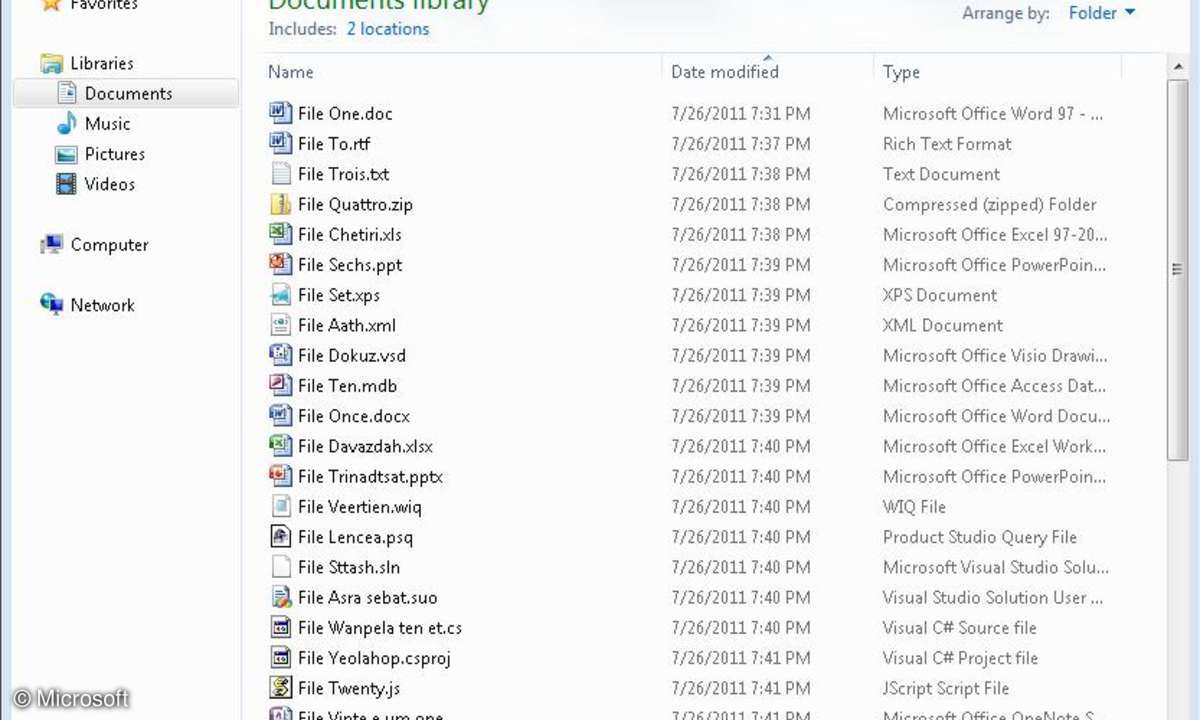The width and height of the screenshot is (1200, 720).
Task: Select the icon of File Veertien.wiq
Action: (x=281, y=506)
